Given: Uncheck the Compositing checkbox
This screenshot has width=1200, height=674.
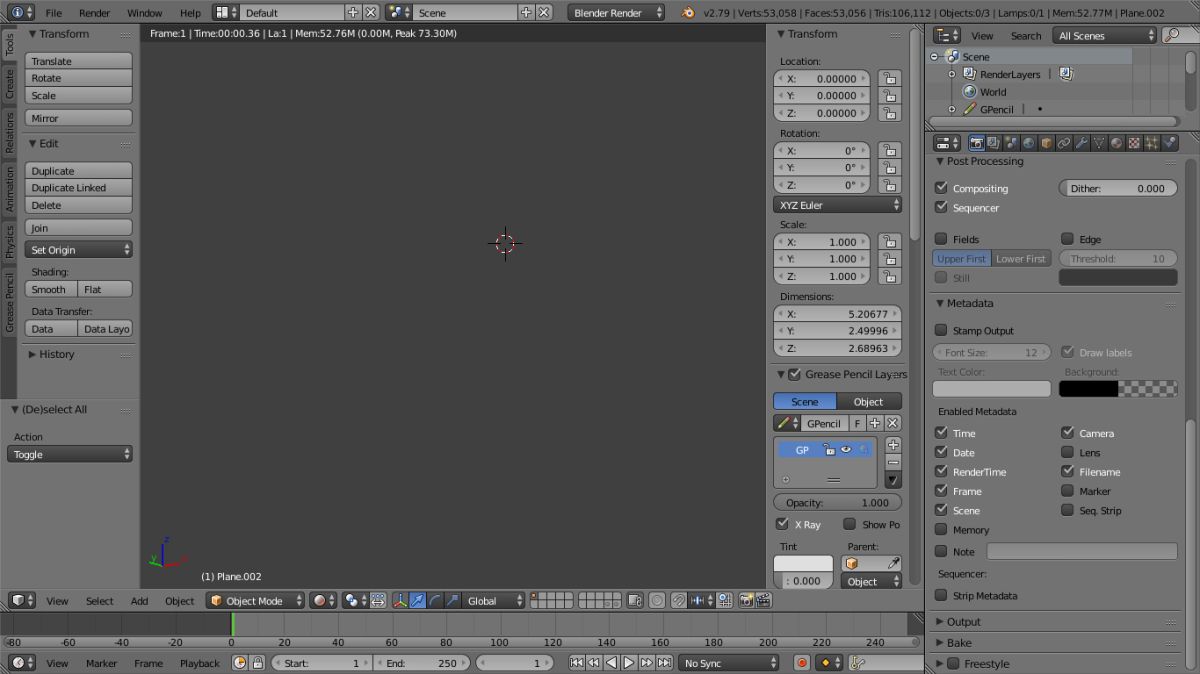Looking at the screenshot, I should point(941,188).
